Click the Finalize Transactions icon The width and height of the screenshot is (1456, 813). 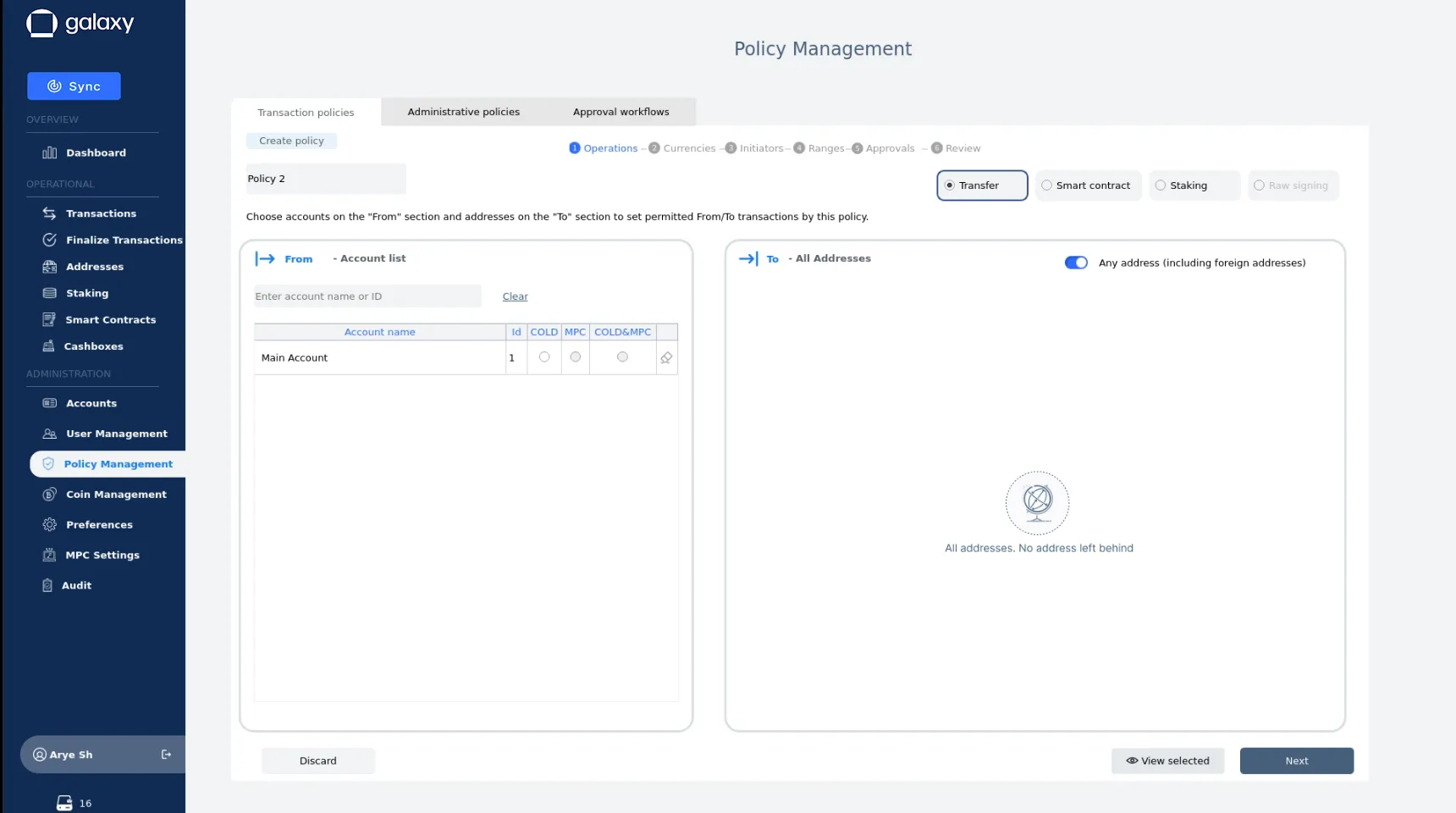(x=50, y=240)
